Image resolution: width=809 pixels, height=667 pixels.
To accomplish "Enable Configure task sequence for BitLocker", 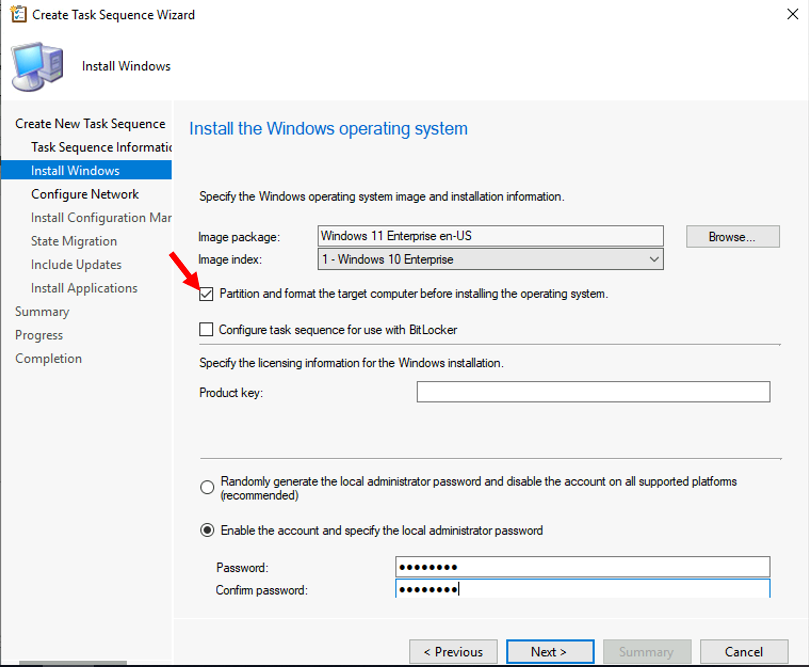I will coord(206,330).
